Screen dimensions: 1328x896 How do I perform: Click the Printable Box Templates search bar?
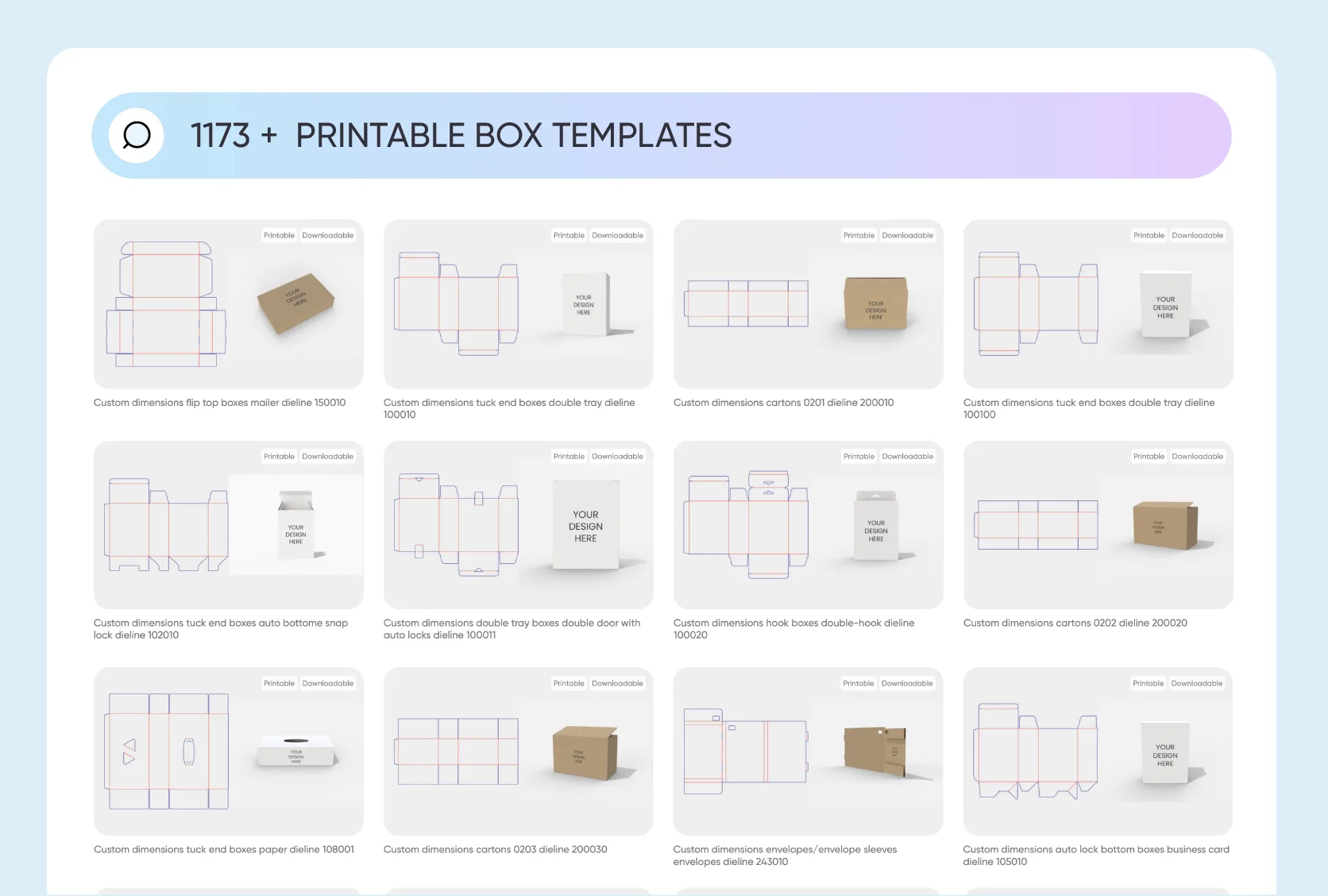(662, 136)
